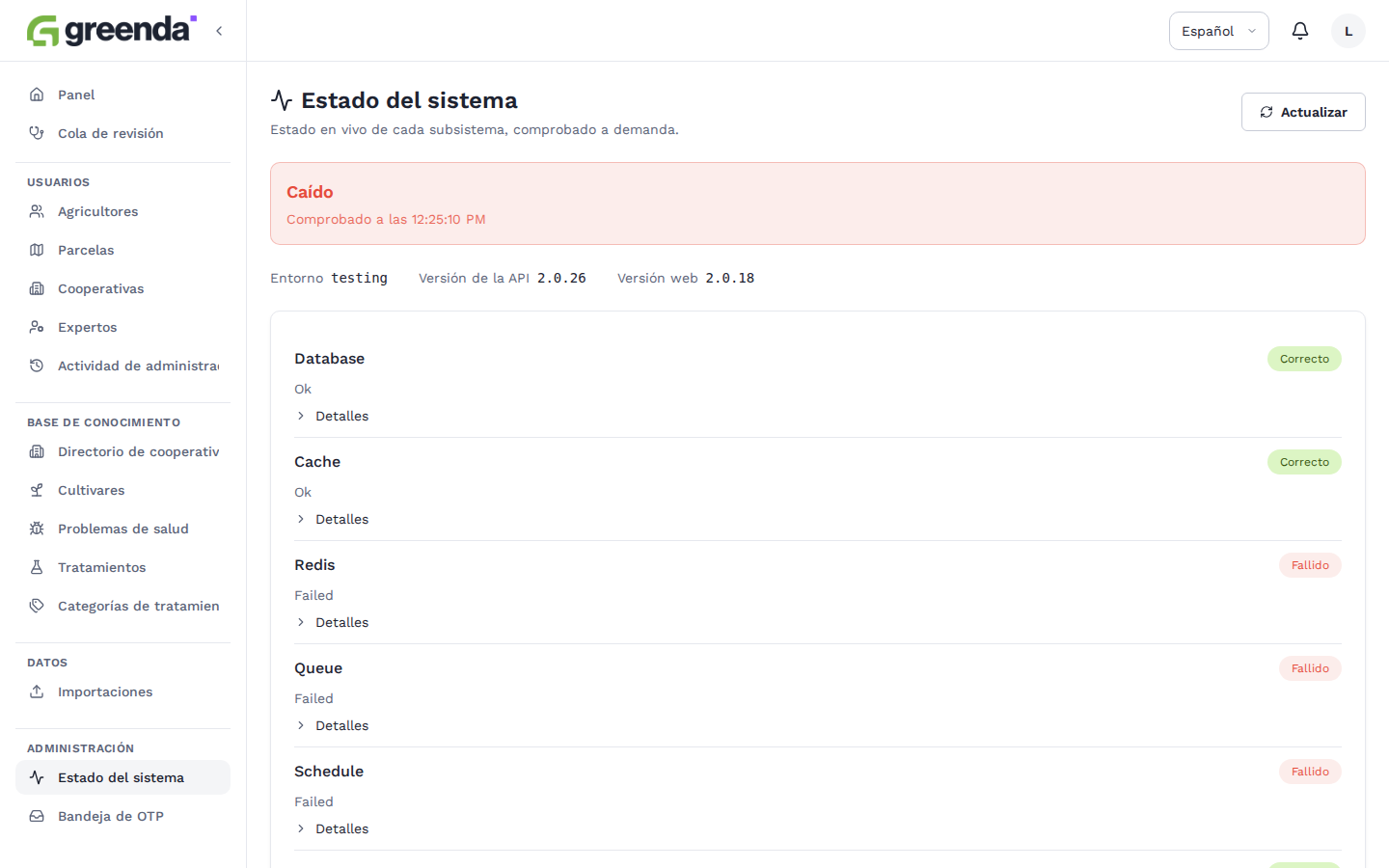Click the Correcto badge for Database
The height and width of the screenshot is (868, 1389).
pyautogui.click(x=1304, y=359)
